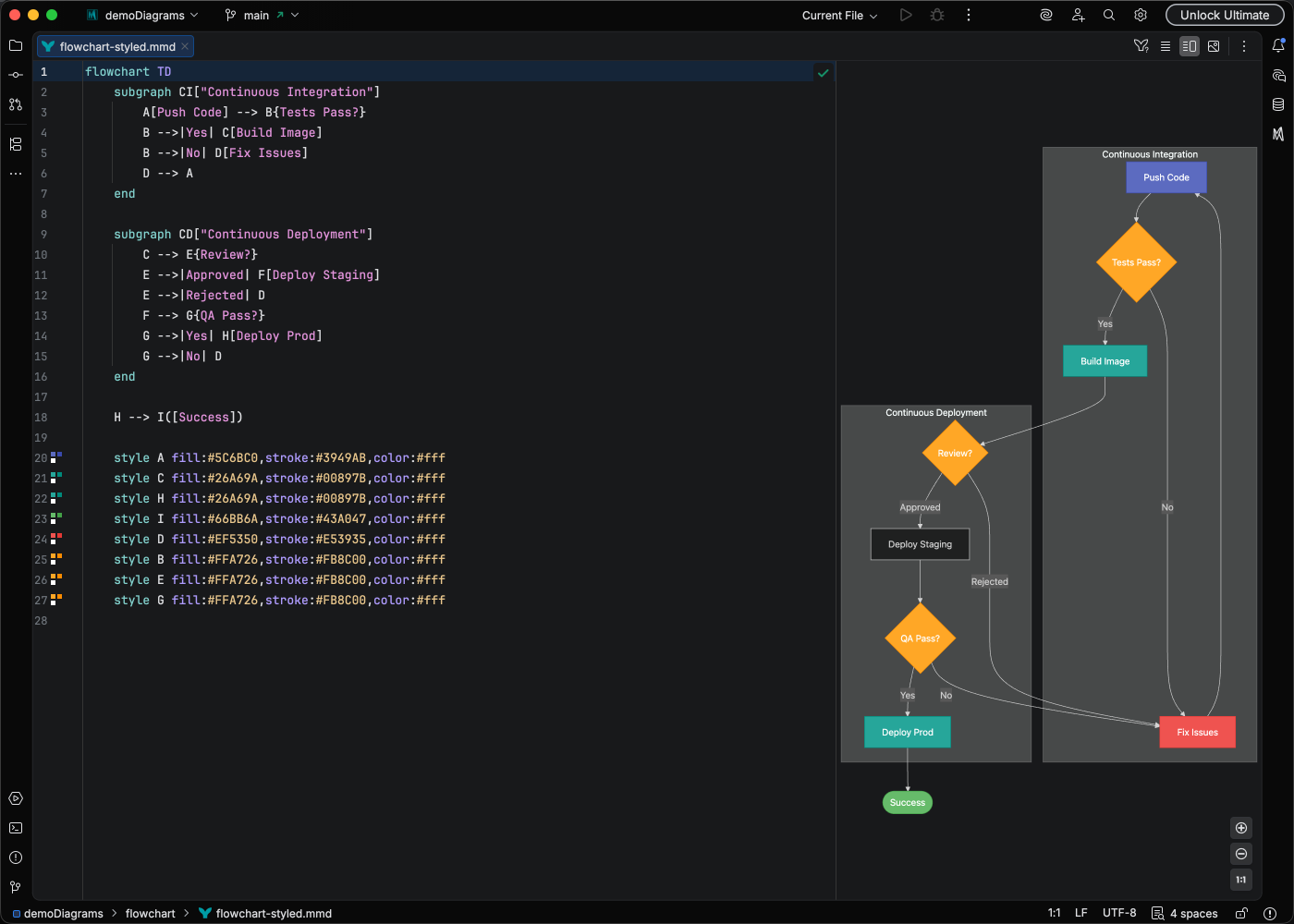This screenshot has width=1294, height=924.
Task: Click the color swatch on line 24
Action: [56, 539]
